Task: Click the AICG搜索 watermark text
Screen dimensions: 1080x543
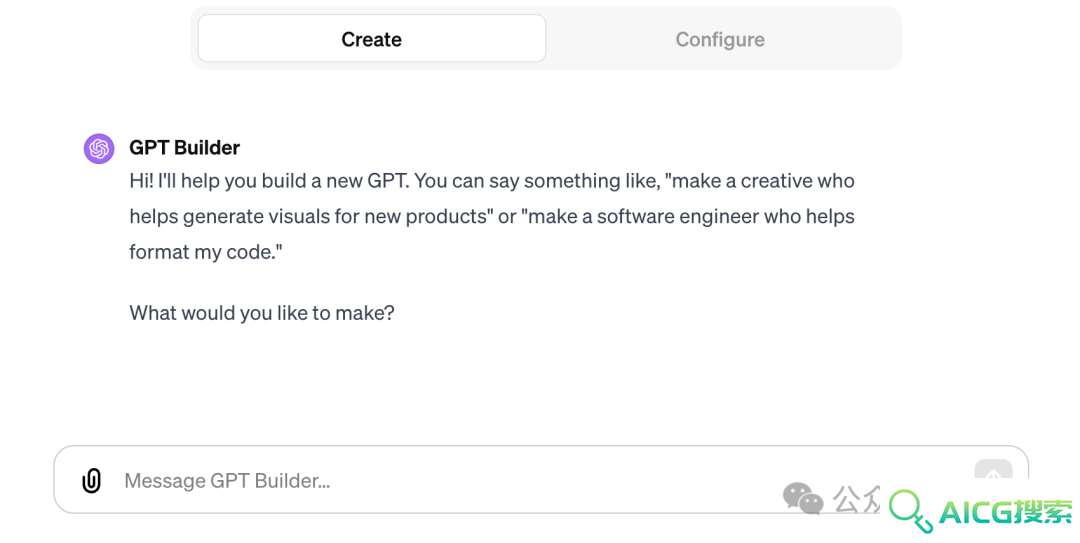Action: [x=1006, y=513]
